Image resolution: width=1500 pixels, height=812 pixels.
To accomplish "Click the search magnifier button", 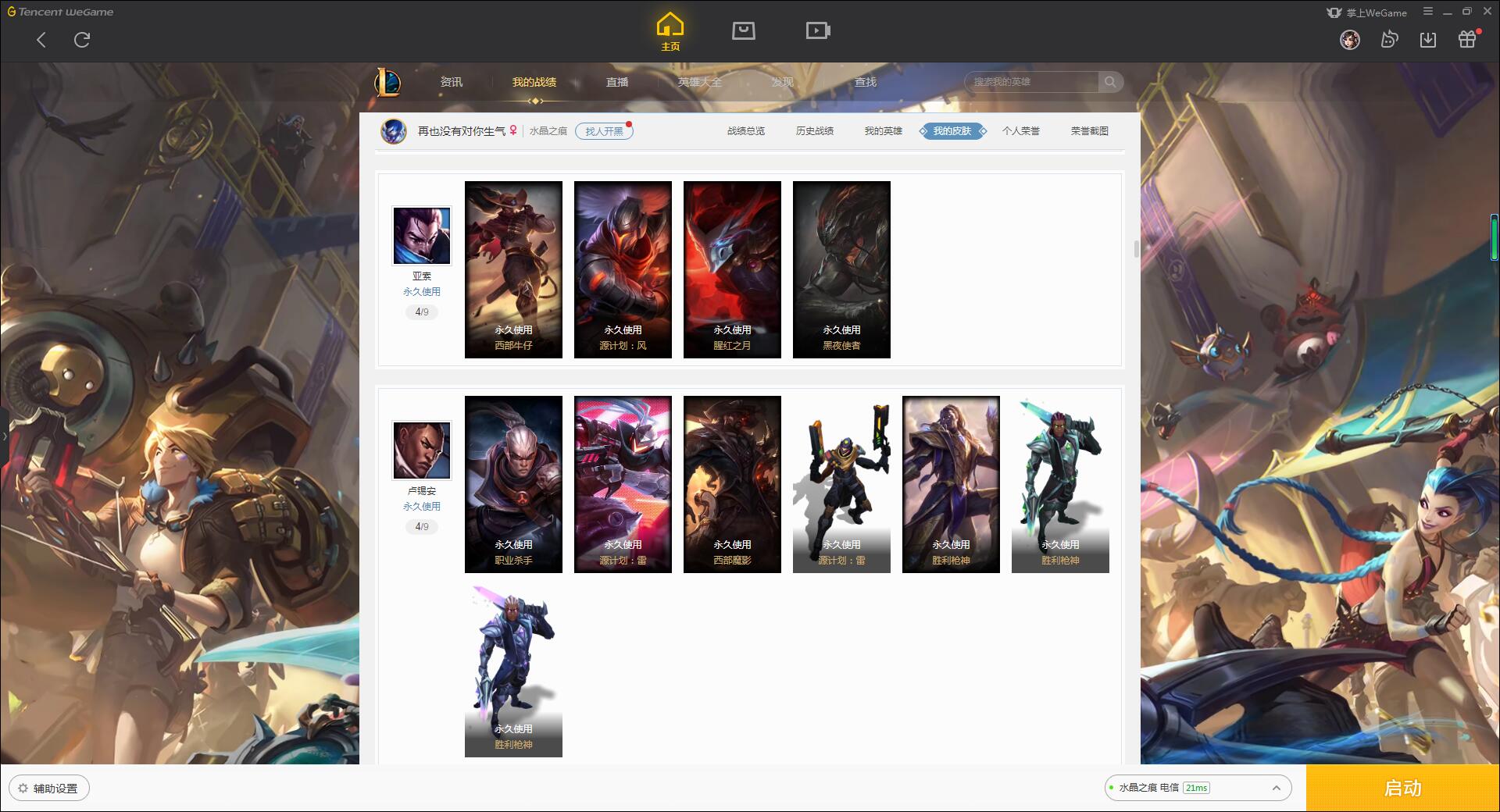I will click(1109, 82).
